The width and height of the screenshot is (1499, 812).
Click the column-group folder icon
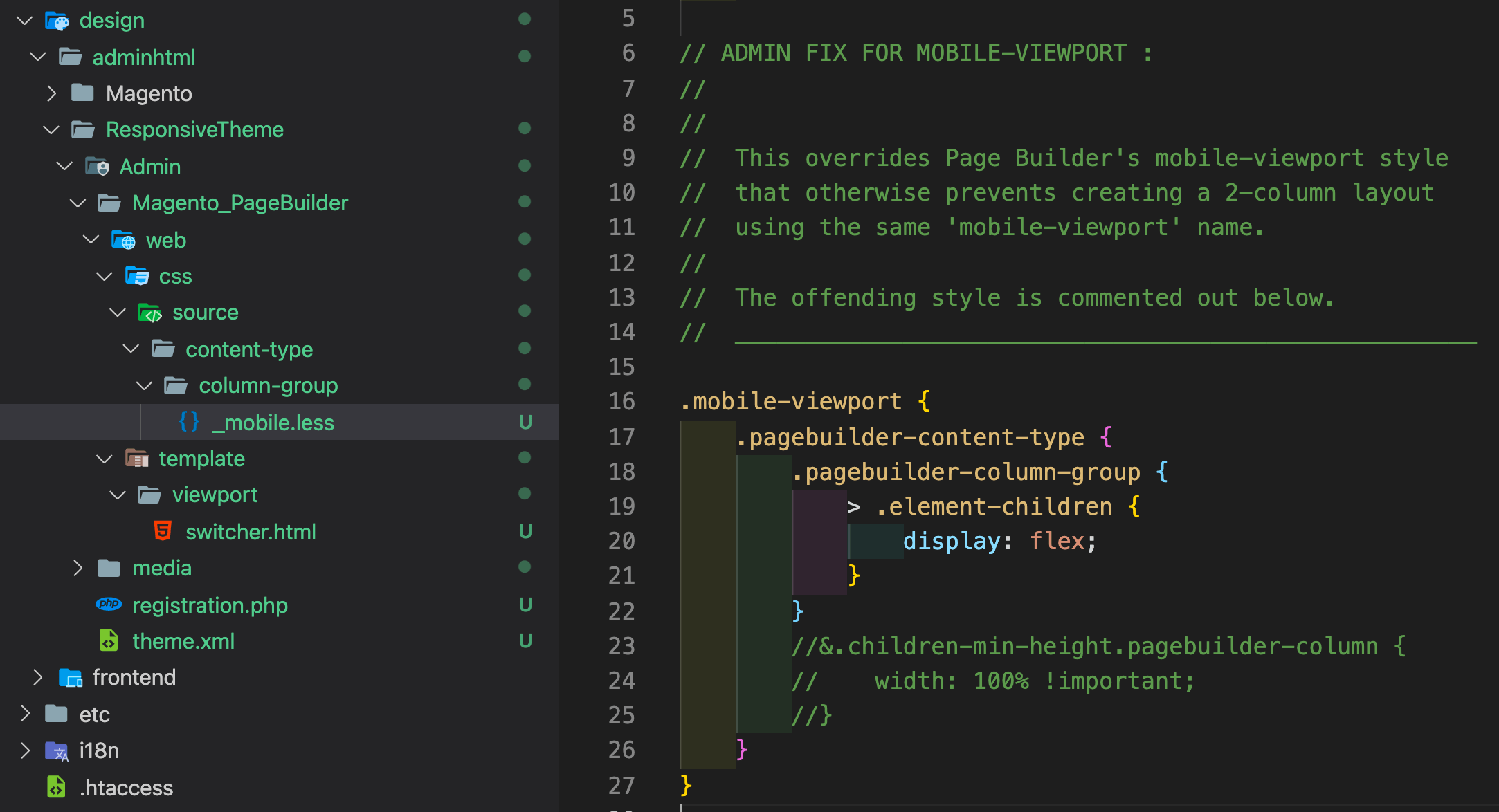point(176,385)
